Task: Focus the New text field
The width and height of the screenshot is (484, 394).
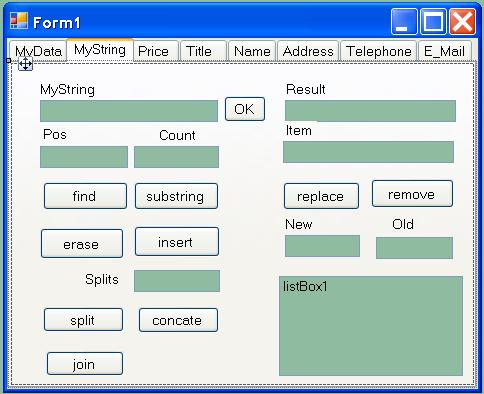Action: tap(322, 246)
